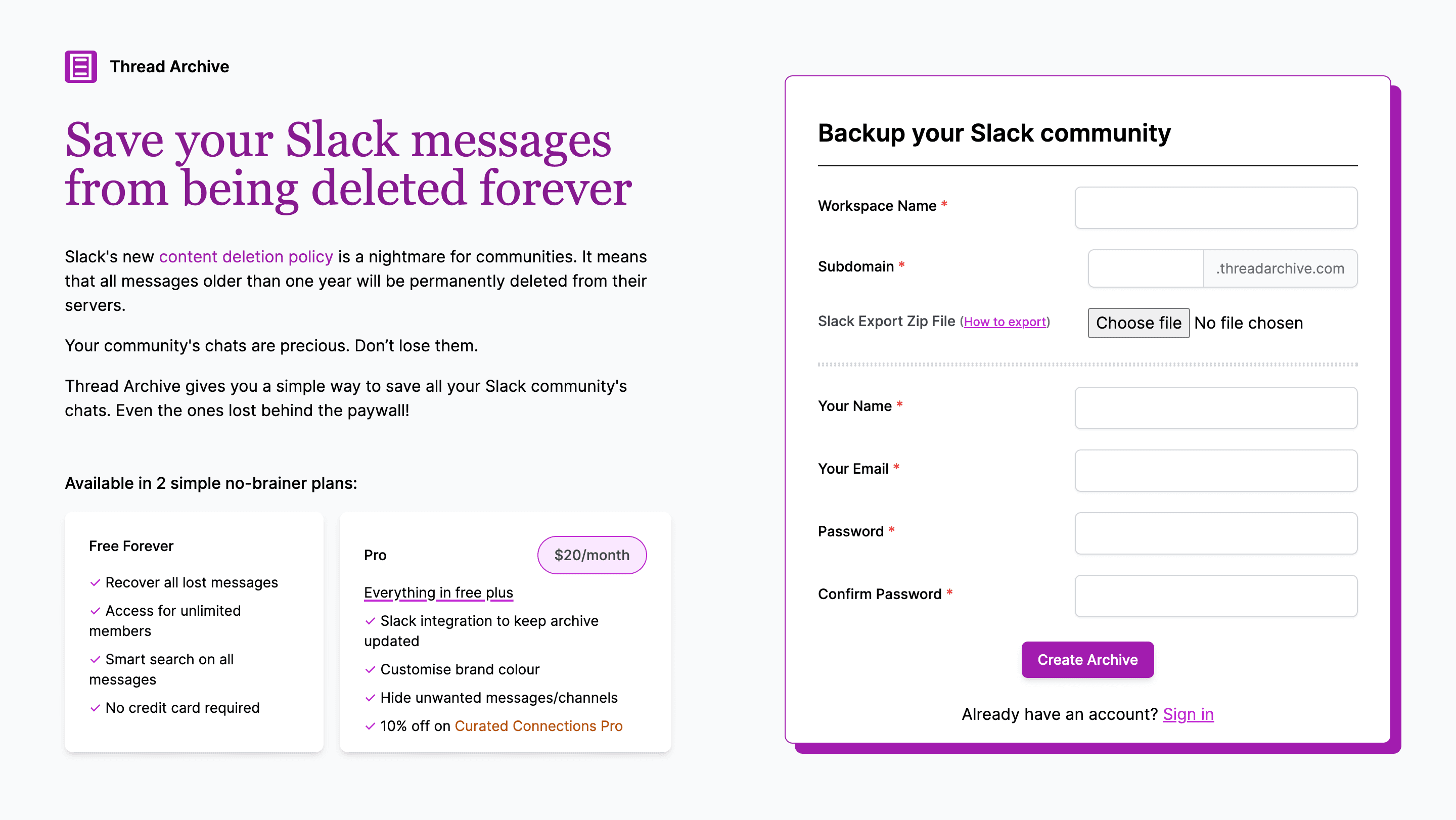Open the content deletion policy link
The width and height of the screenshot is (1456, 820).
click(x=246, y=257)
